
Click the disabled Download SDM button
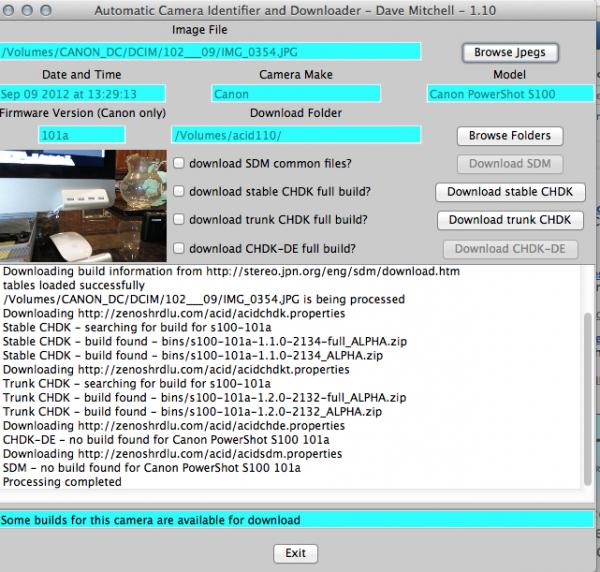tap(510, 164)
